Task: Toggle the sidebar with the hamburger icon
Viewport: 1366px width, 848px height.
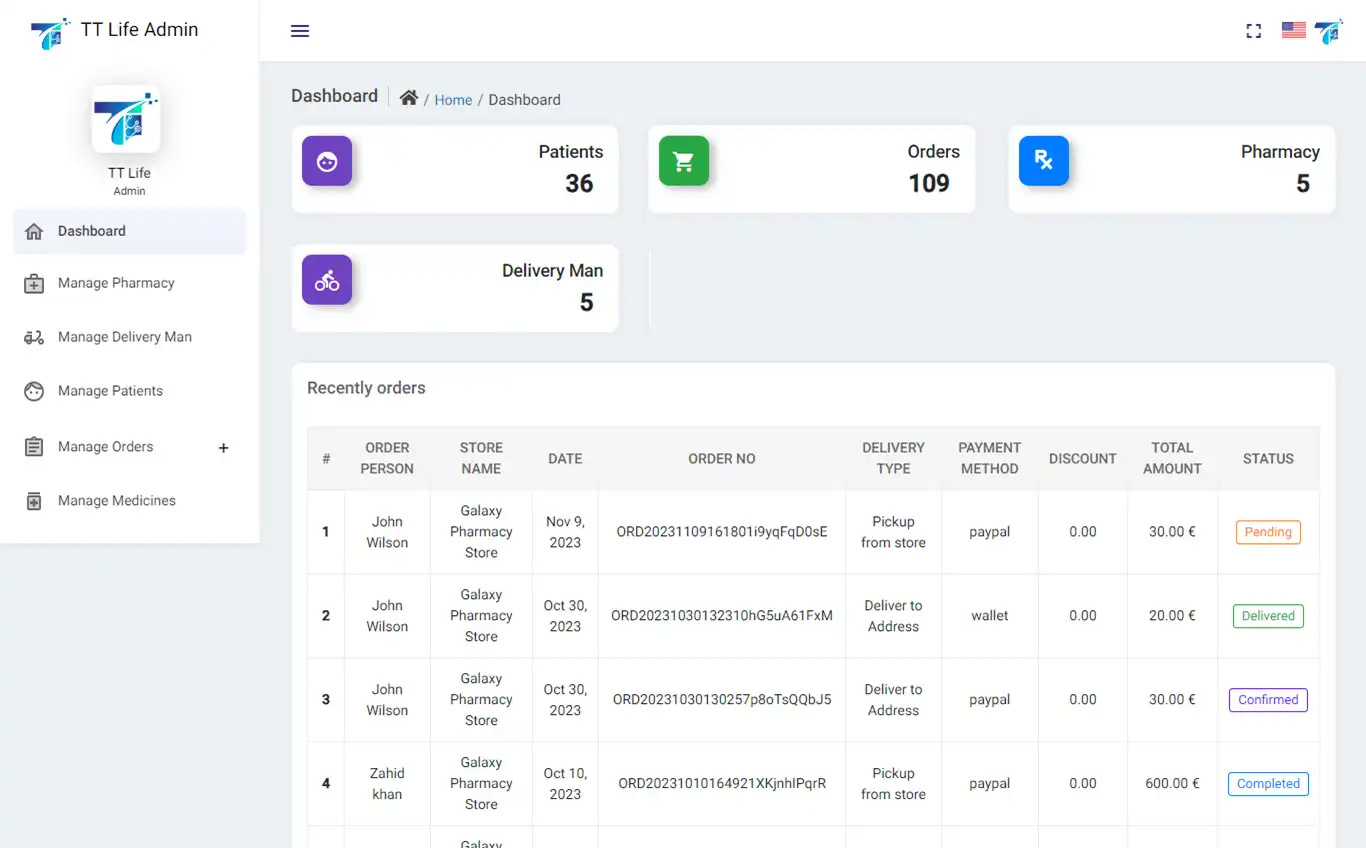Action: click(299, 31)
